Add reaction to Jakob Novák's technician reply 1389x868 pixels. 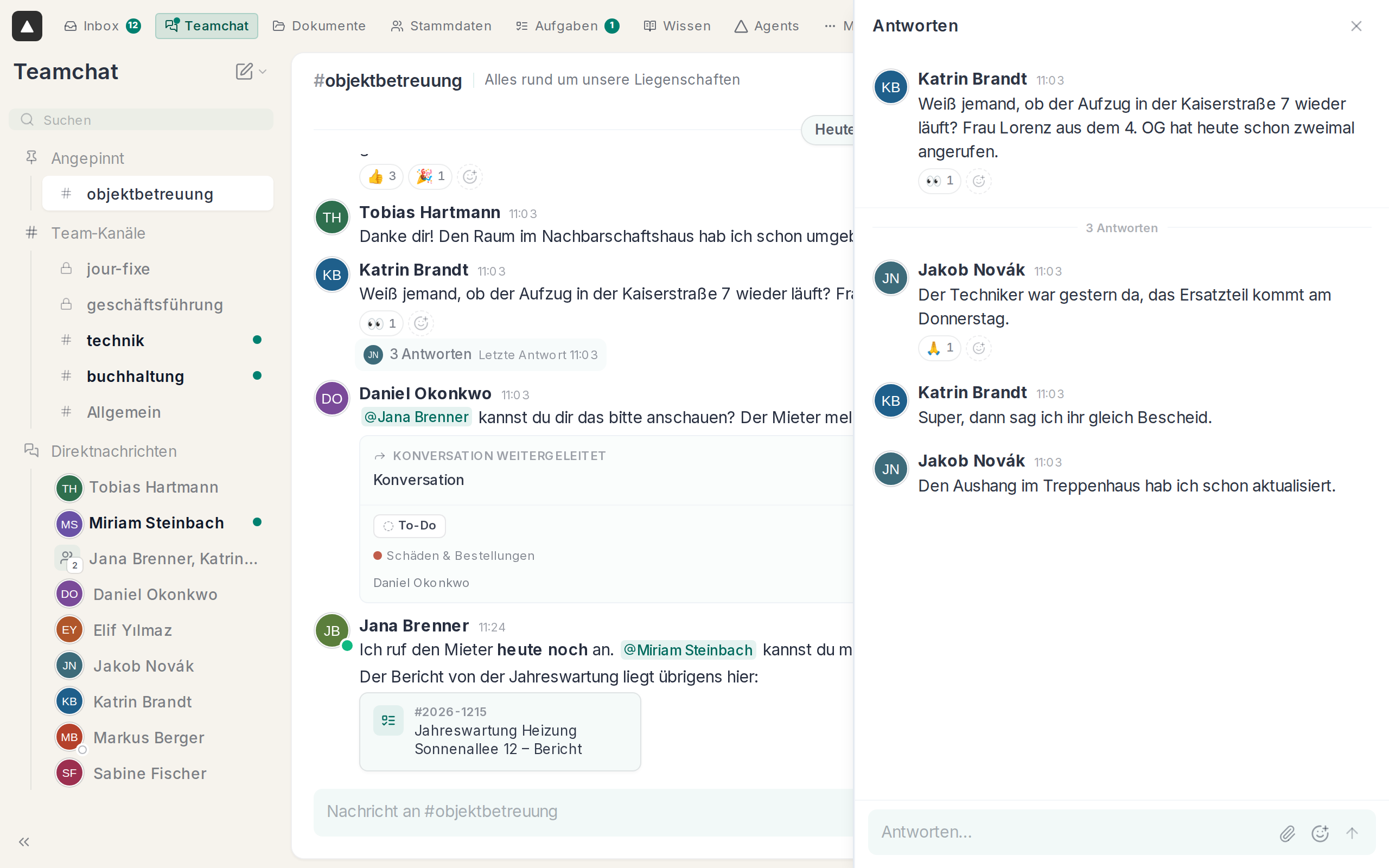click(x=979, y=348)
